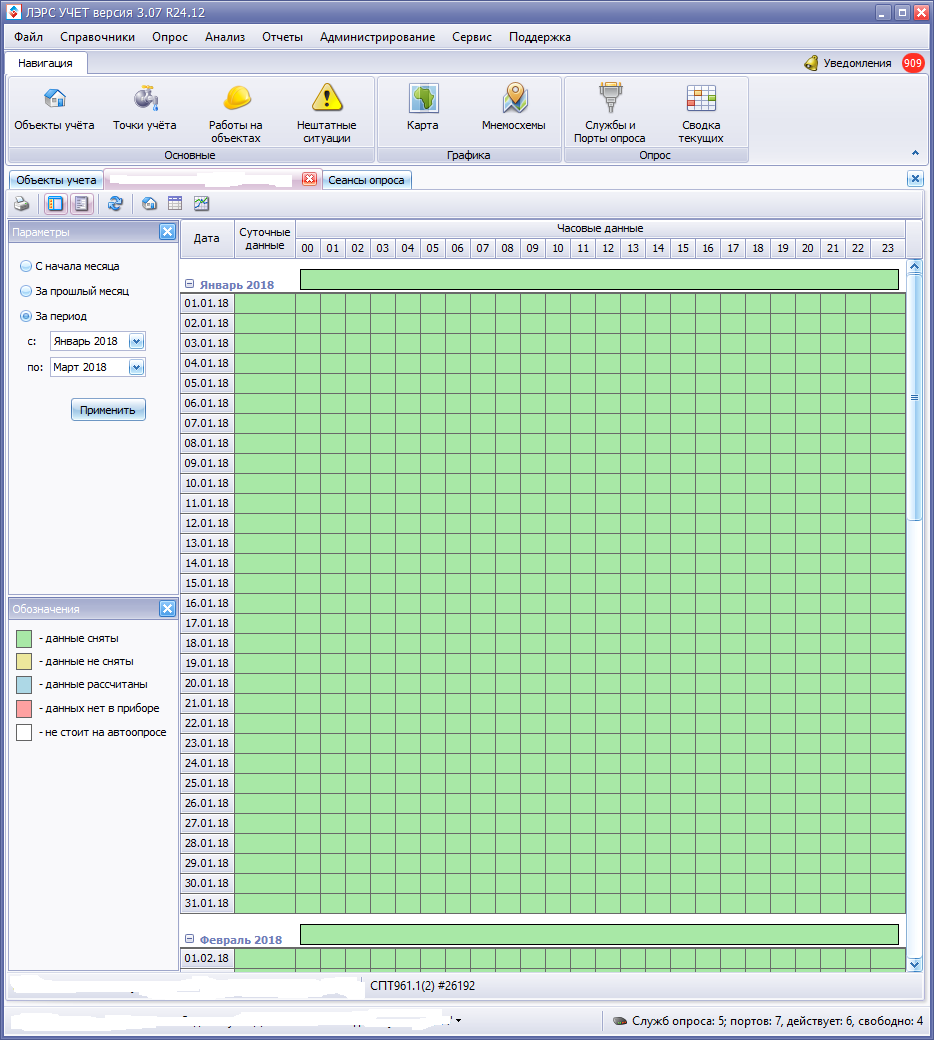The height and width of the screenshot is (1040, 934).
Task: Click the white не стоит на автоопросе swatch
Action: (24, 732)
